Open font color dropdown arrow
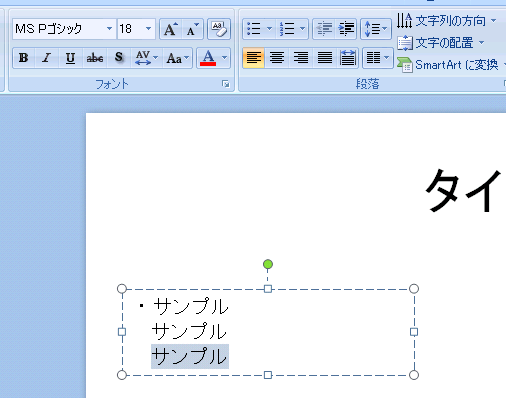The image size is (506, 398). coord(225,58)
